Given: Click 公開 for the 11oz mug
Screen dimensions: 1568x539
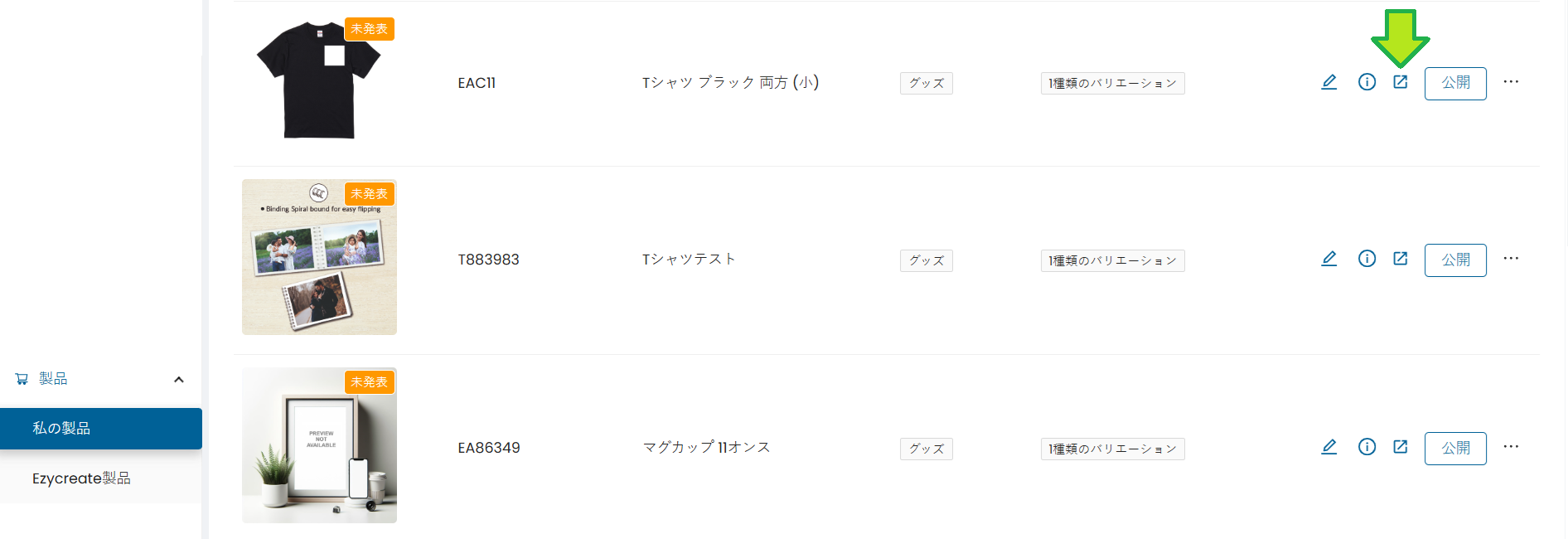Looking at the screenshot, I should tap(1455, 448).
